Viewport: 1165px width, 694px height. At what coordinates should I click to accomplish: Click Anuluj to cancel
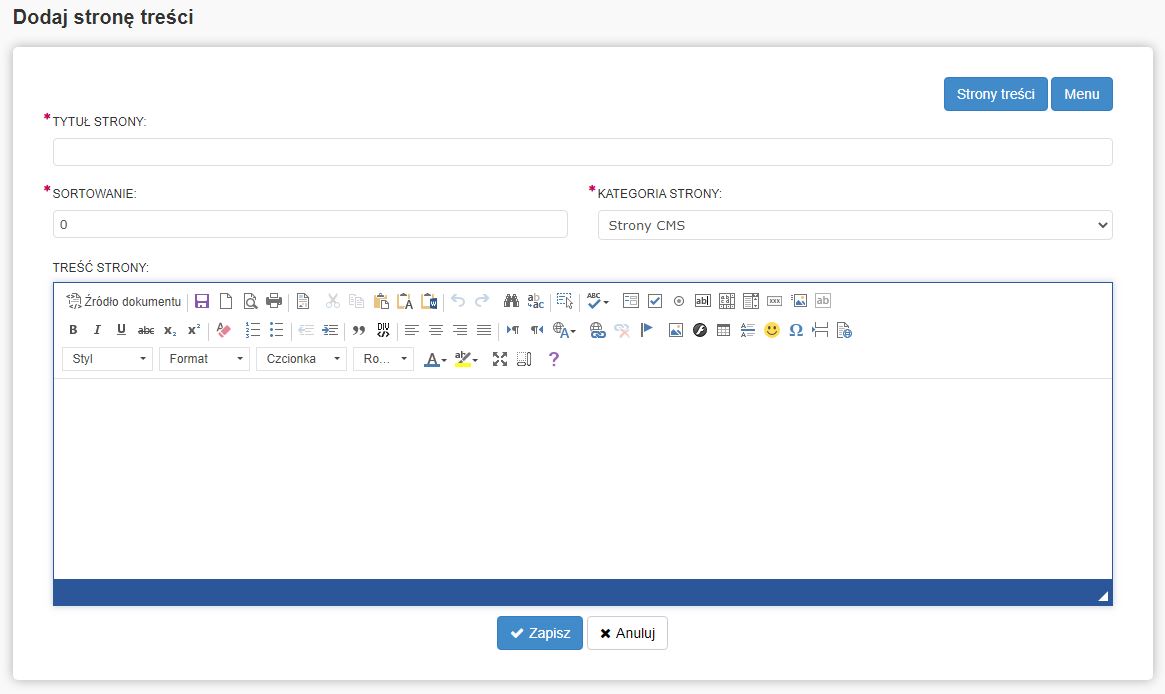tap(627, 633)
